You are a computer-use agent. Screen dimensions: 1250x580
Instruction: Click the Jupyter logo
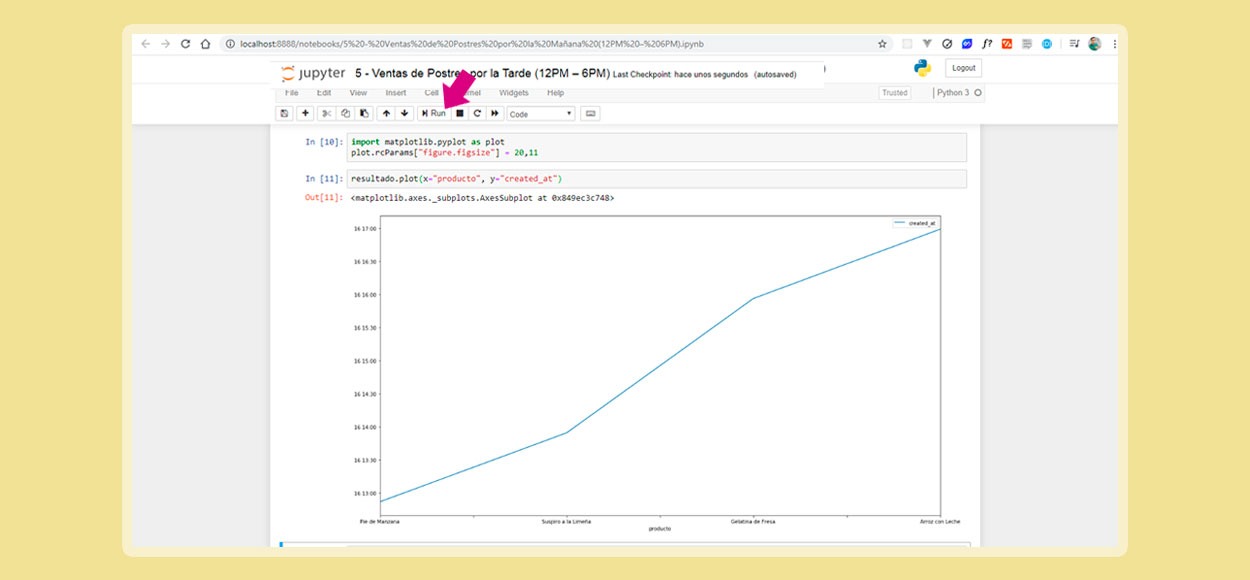click(313, 74)
